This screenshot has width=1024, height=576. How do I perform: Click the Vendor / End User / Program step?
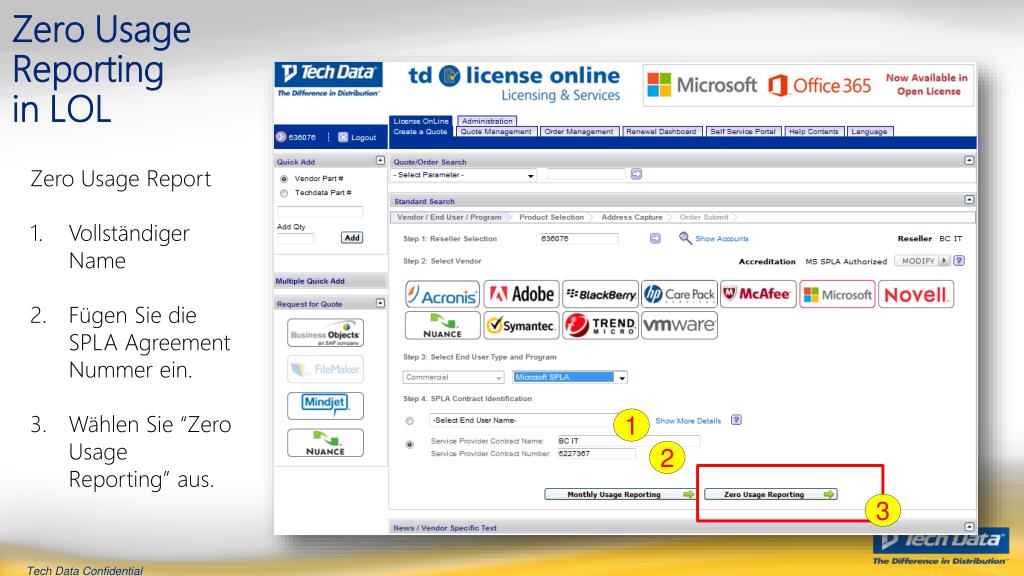[x=449, y=217]
